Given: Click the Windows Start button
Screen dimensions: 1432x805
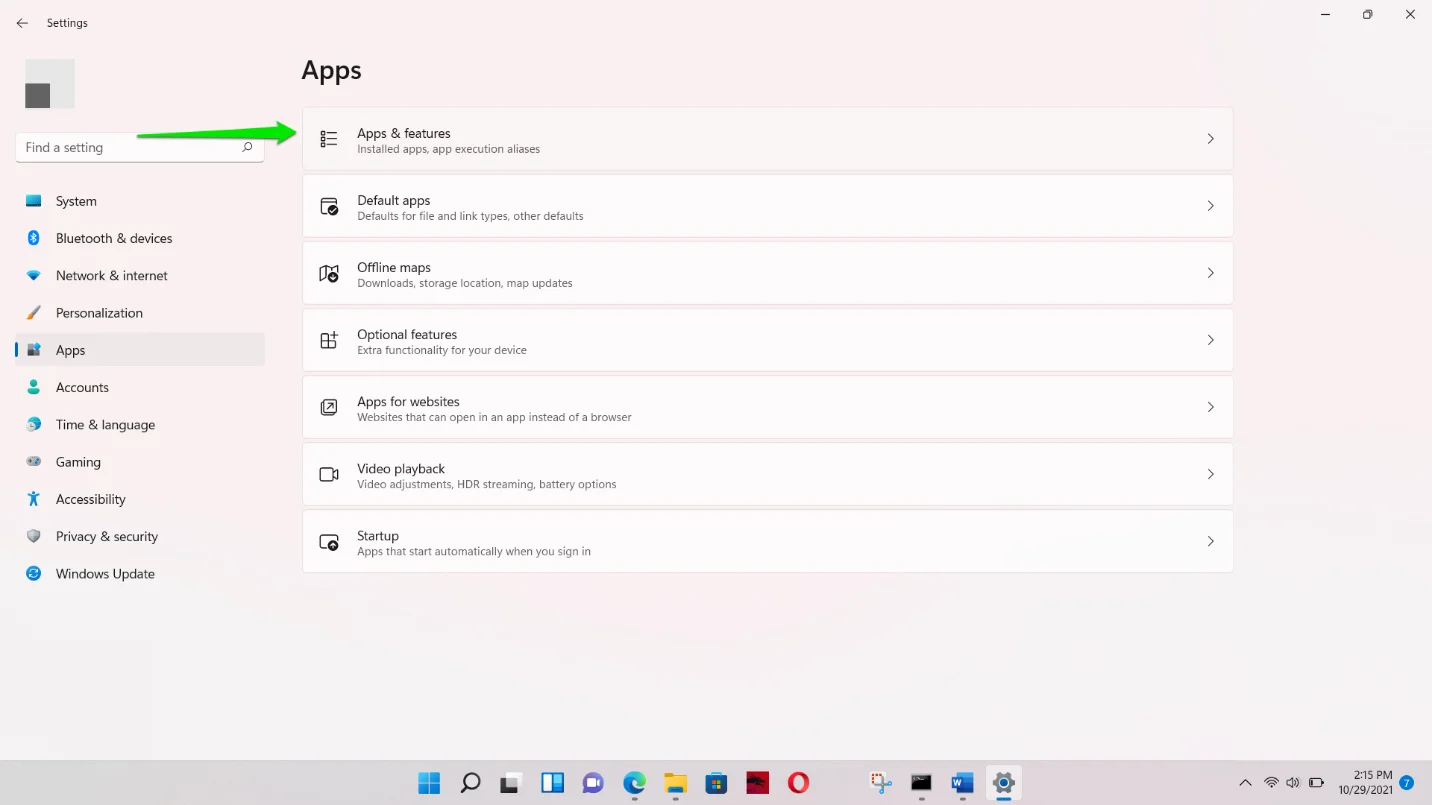Looking at the screenshot, I should [x=429, y=782].
